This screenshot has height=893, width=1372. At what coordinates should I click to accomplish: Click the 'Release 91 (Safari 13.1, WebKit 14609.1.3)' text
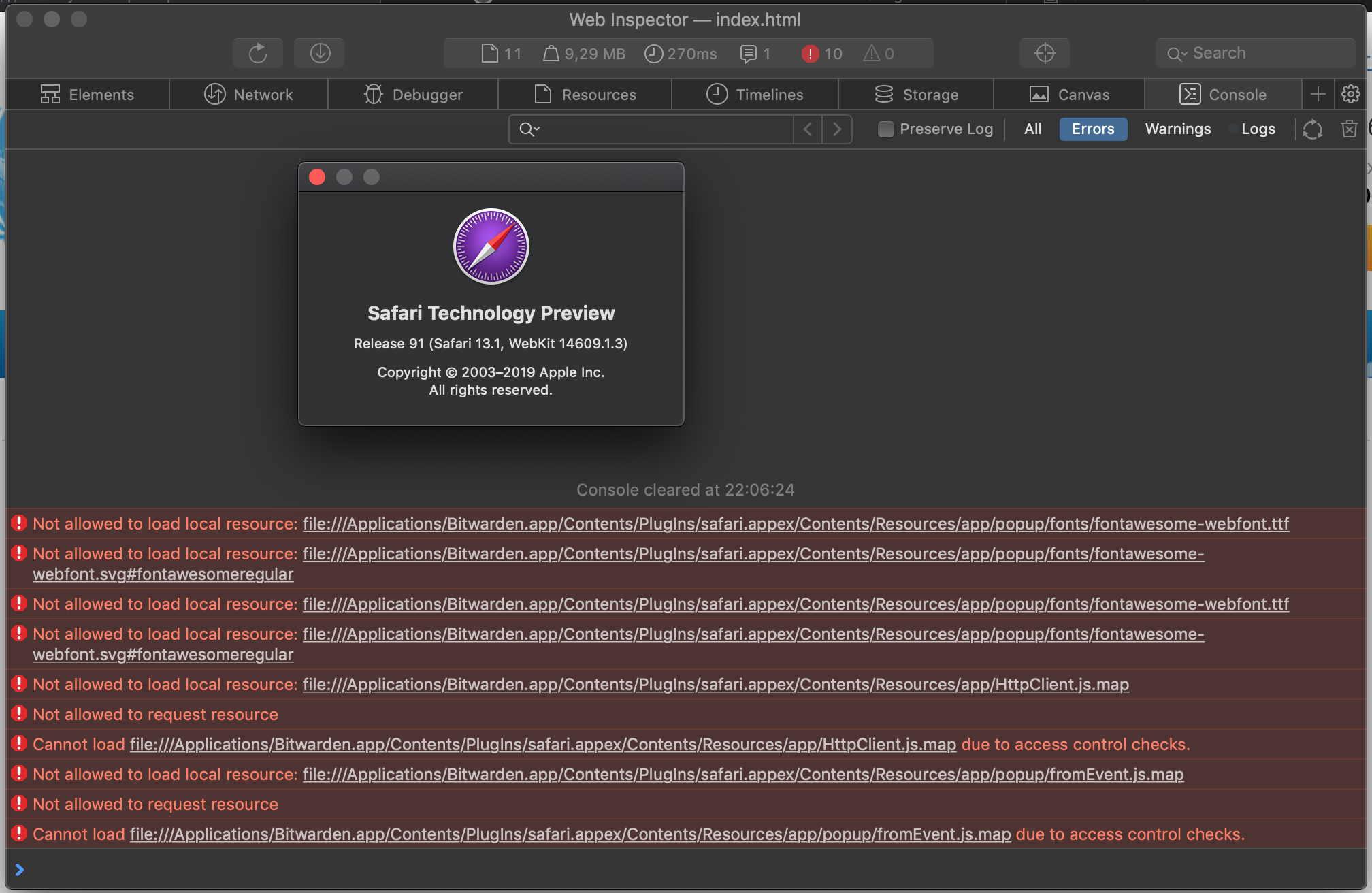tap(491, 344)
